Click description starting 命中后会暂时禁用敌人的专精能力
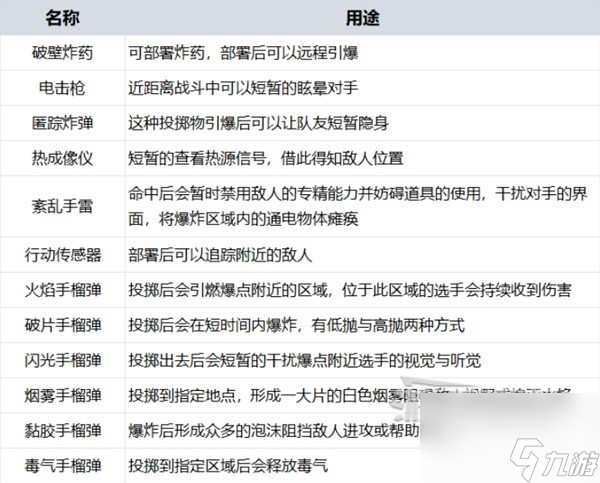The image size is (600, 483). coord(358,207)
